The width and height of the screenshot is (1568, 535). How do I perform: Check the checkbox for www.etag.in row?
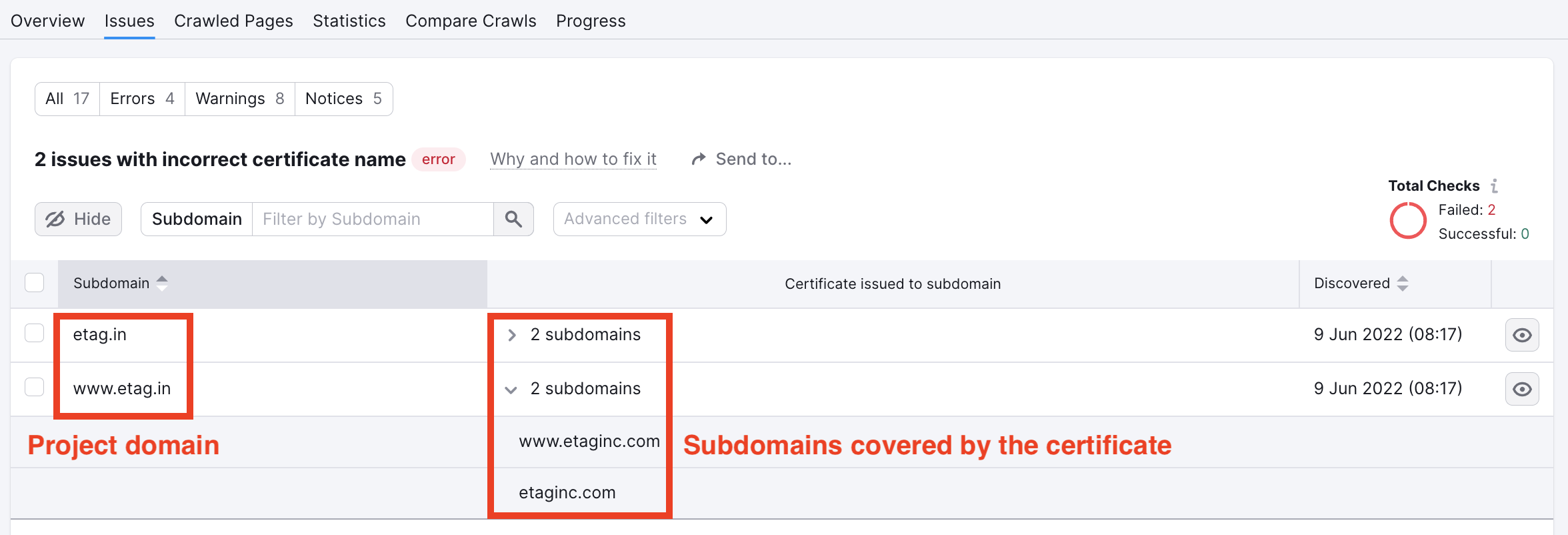click(34, 386)
